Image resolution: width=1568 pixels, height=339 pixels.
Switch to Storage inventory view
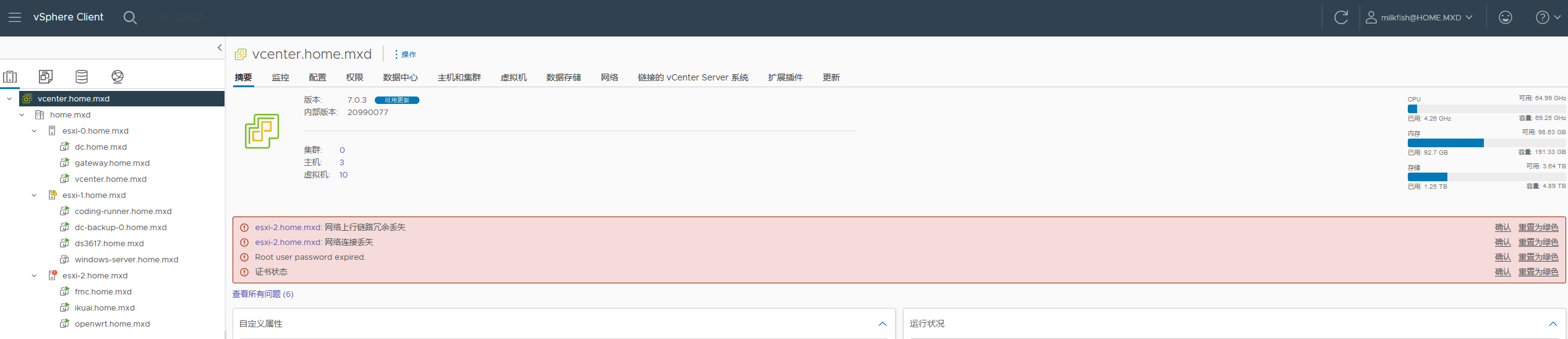(82, 77)
